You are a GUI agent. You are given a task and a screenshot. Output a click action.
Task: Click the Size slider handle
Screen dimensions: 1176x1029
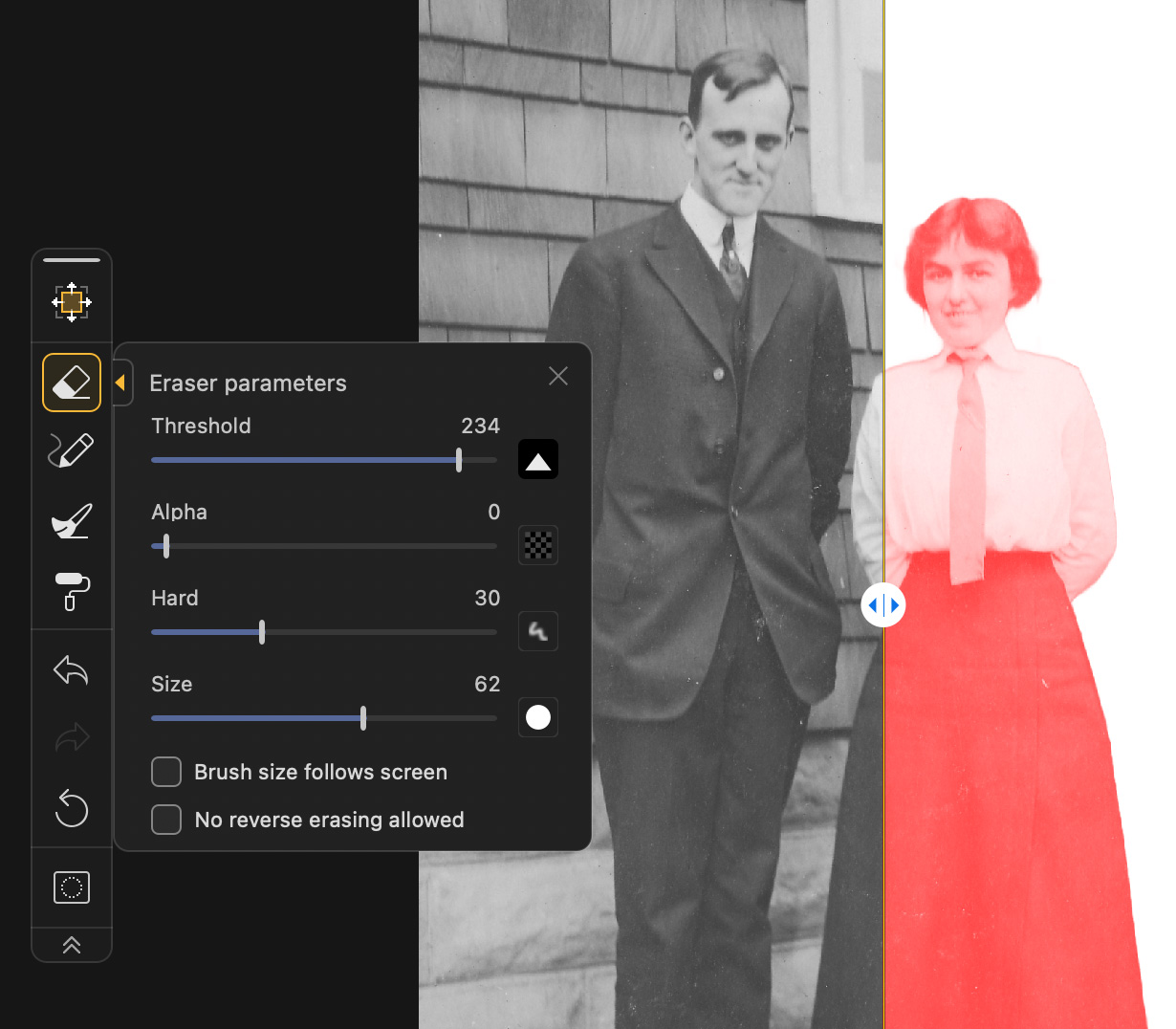(363, 718)
